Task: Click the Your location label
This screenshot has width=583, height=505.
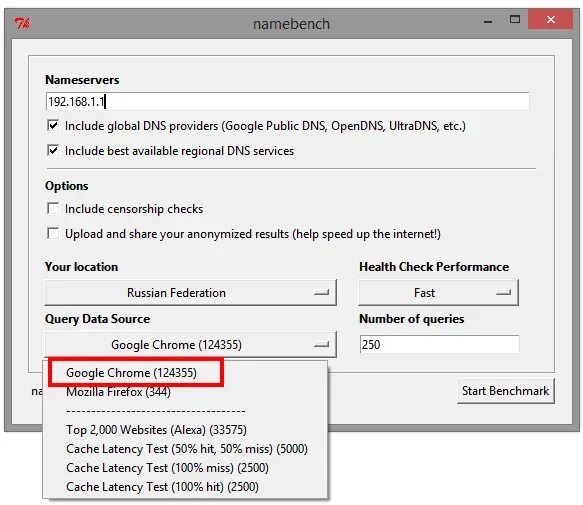Action: [81, 267]
